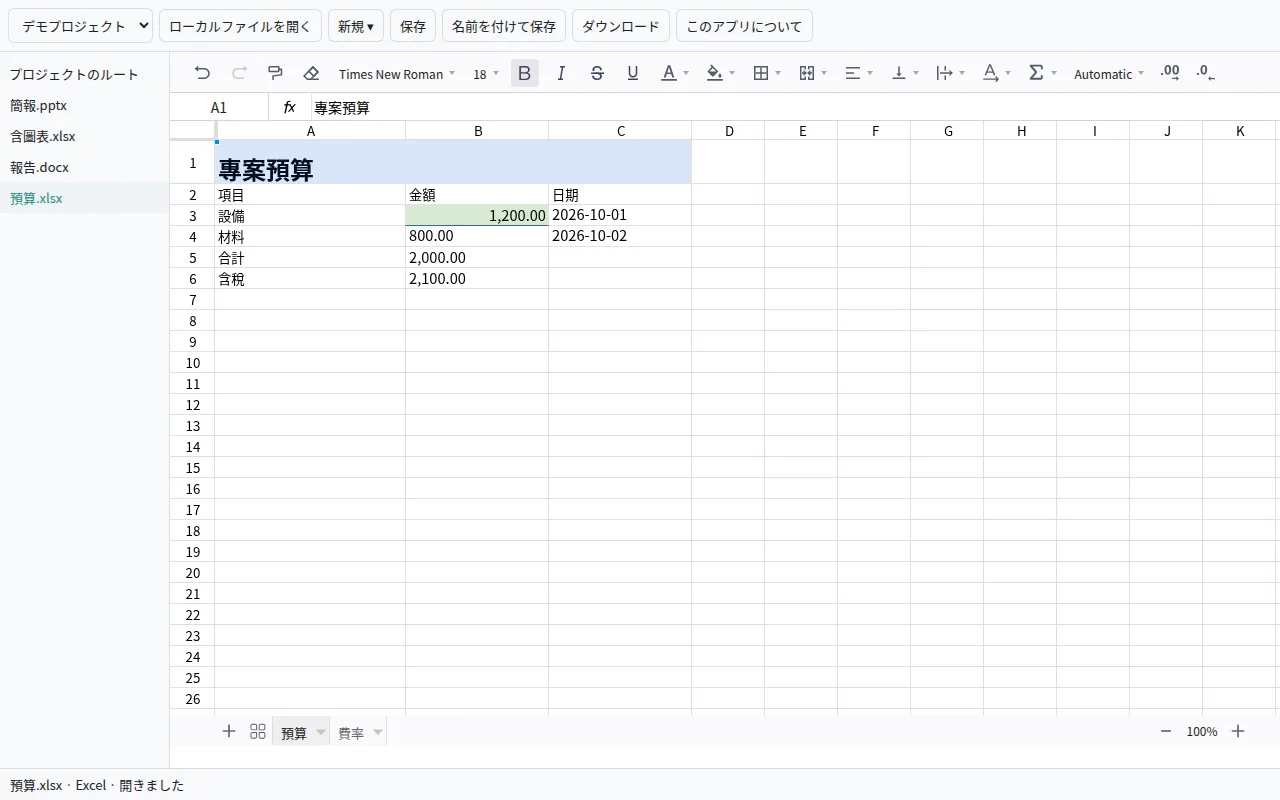This screenshot has height=800, width=1280.
Task: Open the horizontal align dropdown arrow
Action: tap(870, 73)
